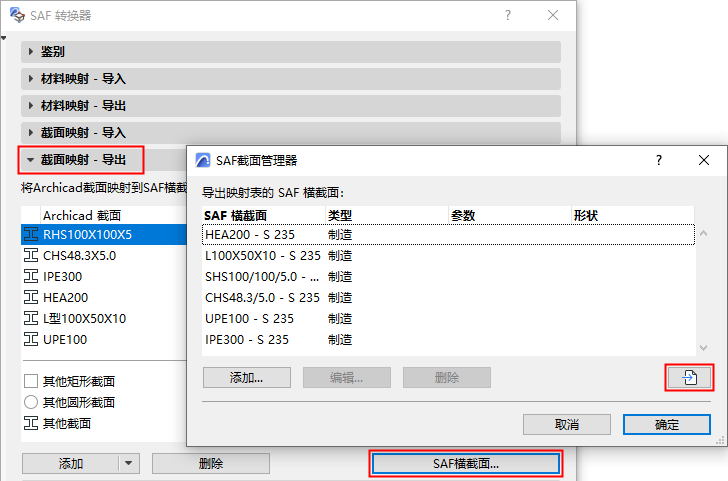Click the SAF 转换器 title bar app icon

pyautogui.click(x=17, y=15)
